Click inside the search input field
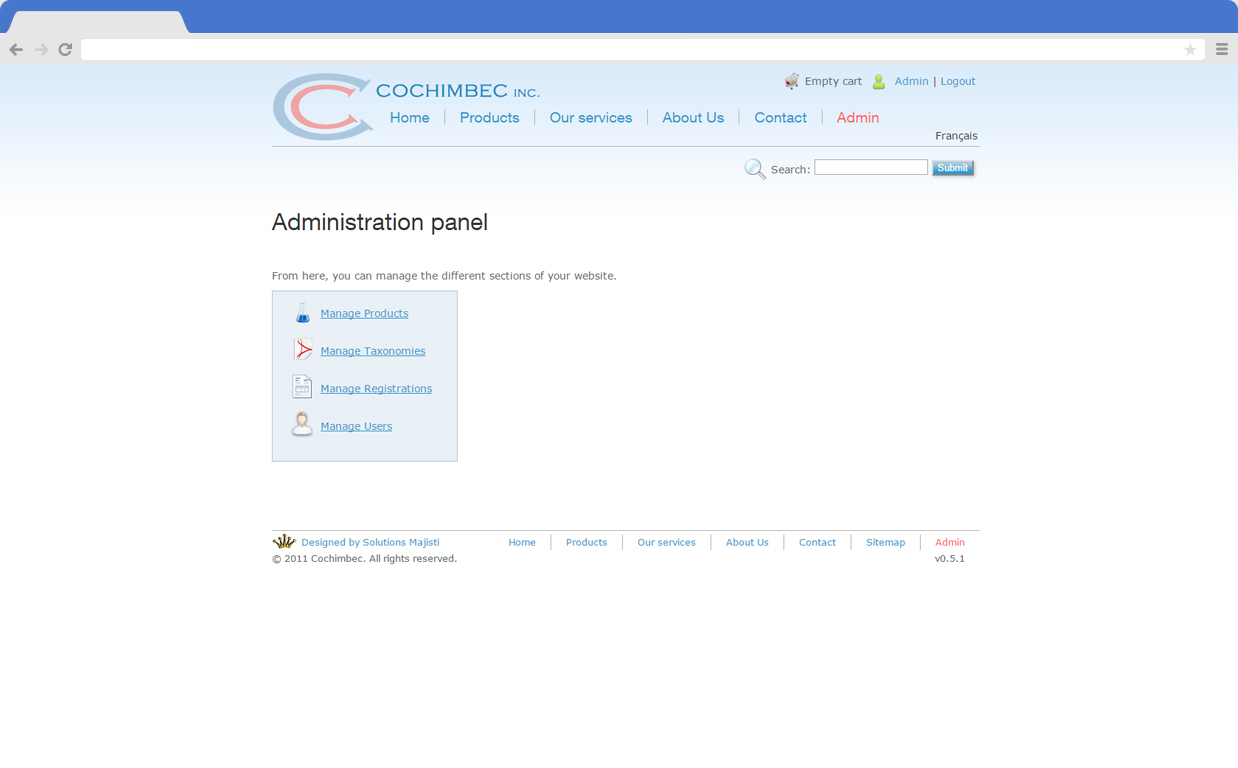The width and height of the screenshot is (1238, 768). pyautogui.click(x=870, y=167)
